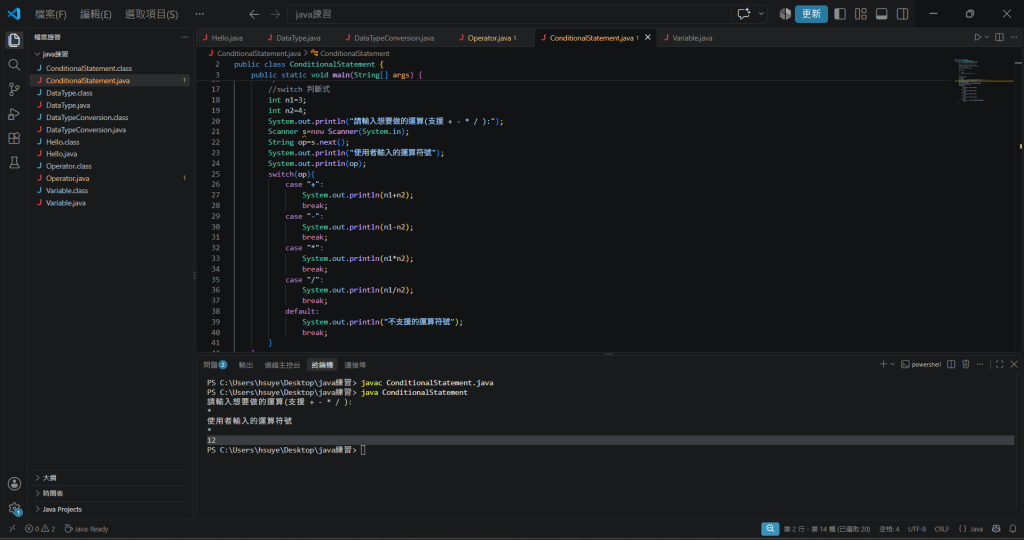This screenshot has width=1024, height=540.
Task: Toggle the secondary side bar visibility
Action: 903,14
